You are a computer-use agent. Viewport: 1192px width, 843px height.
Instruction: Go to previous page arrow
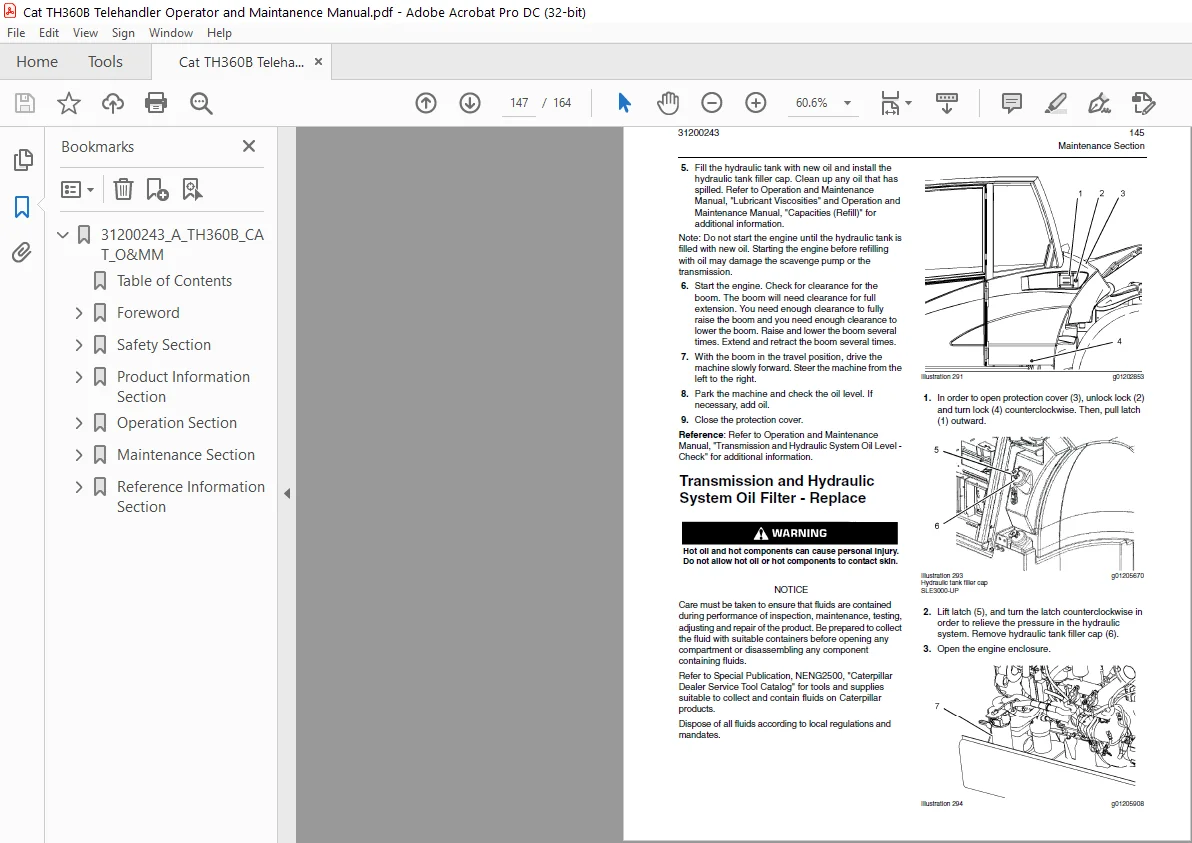[426, 103]
